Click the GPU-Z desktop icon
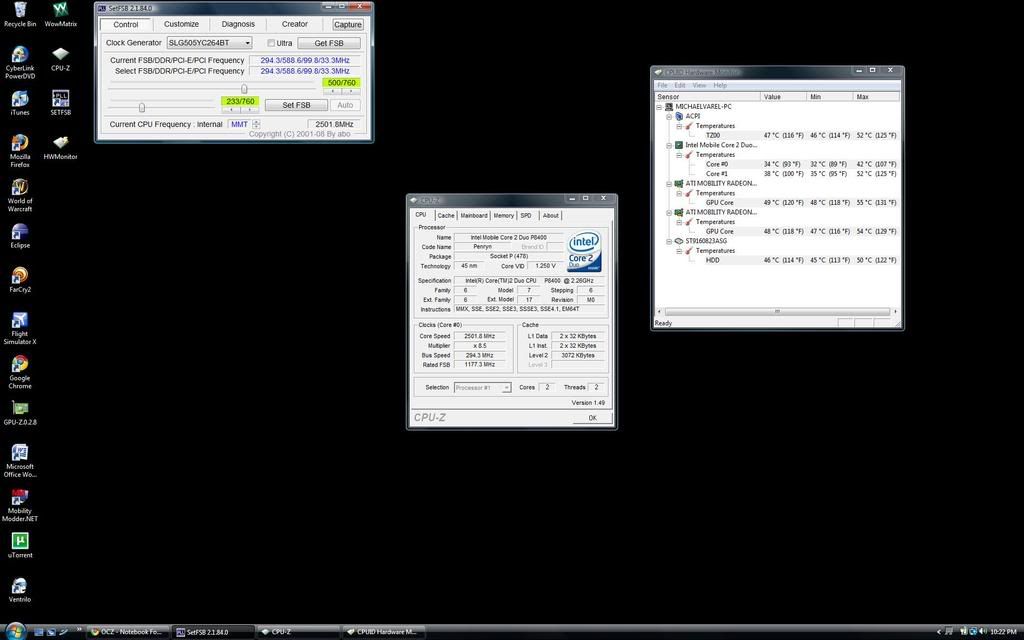1024x640 pixels. pyautogui.click(x=20, y=413)
